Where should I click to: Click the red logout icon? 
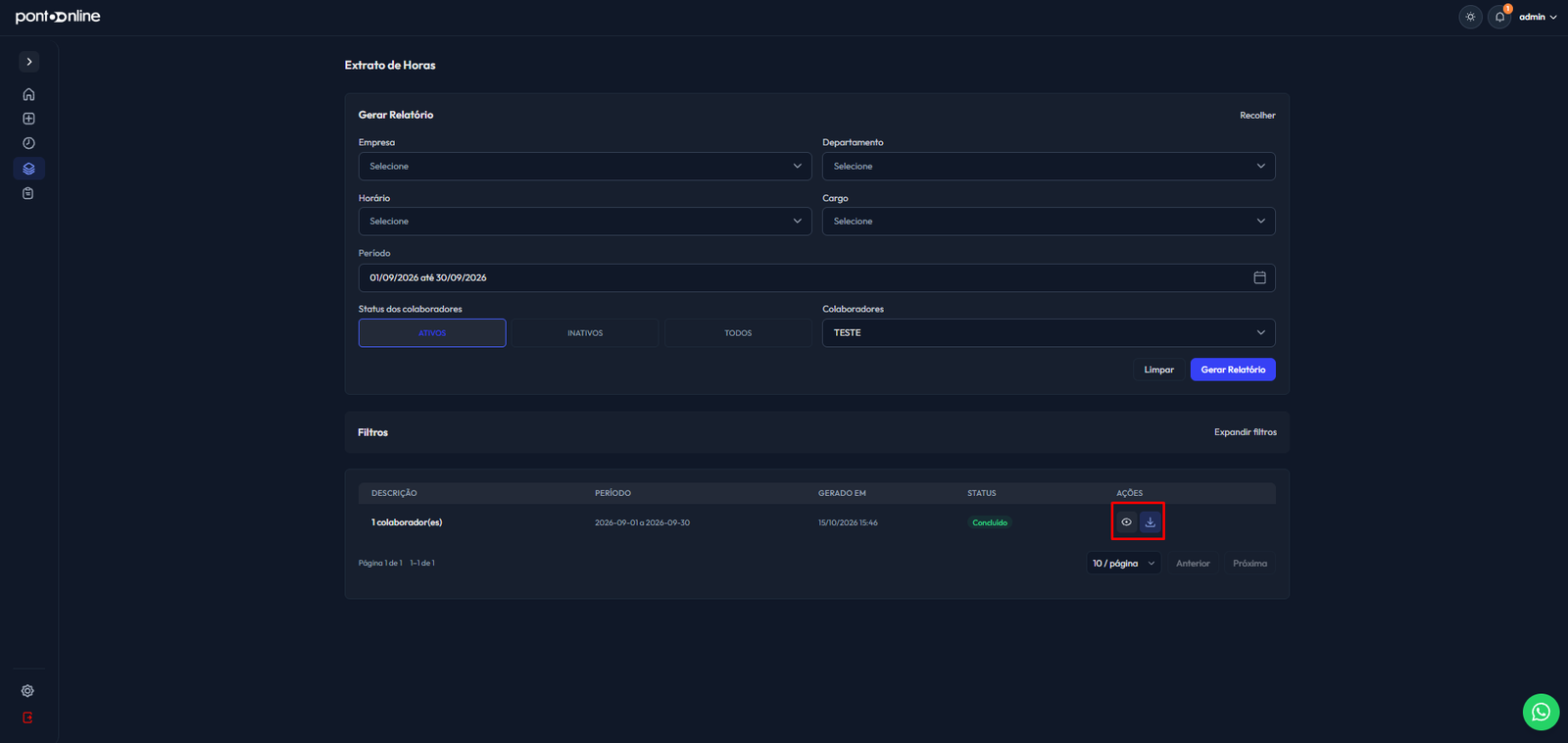point(27,718)
